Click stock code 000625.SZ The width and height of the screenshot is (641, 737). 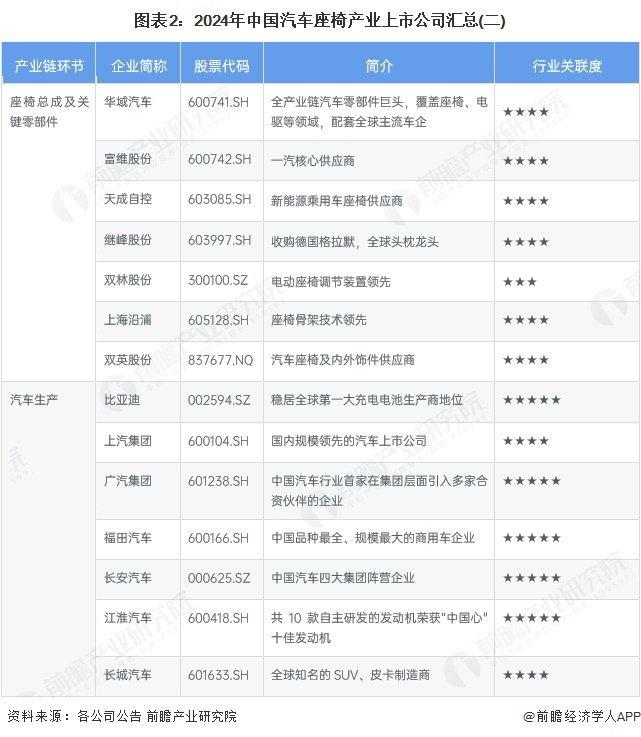[x=219, y=578]
